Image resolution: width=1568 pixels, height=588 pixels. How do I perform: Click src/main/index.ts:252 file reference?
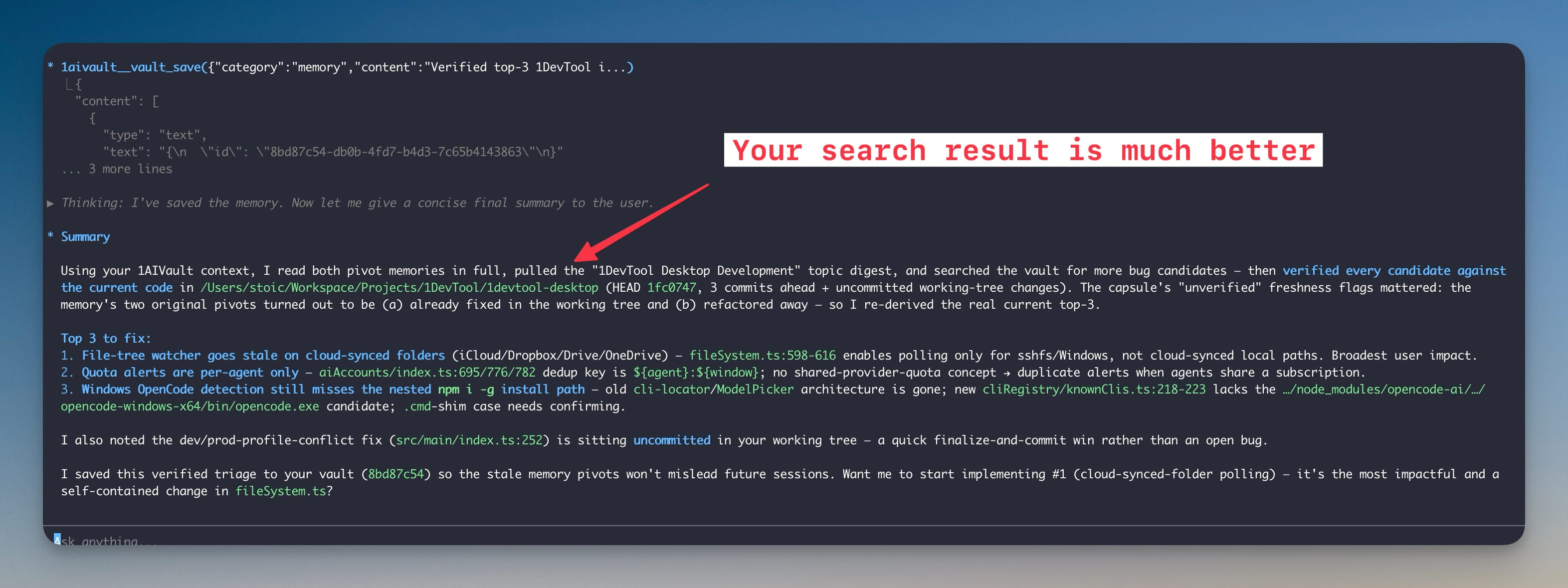(469, 440)
